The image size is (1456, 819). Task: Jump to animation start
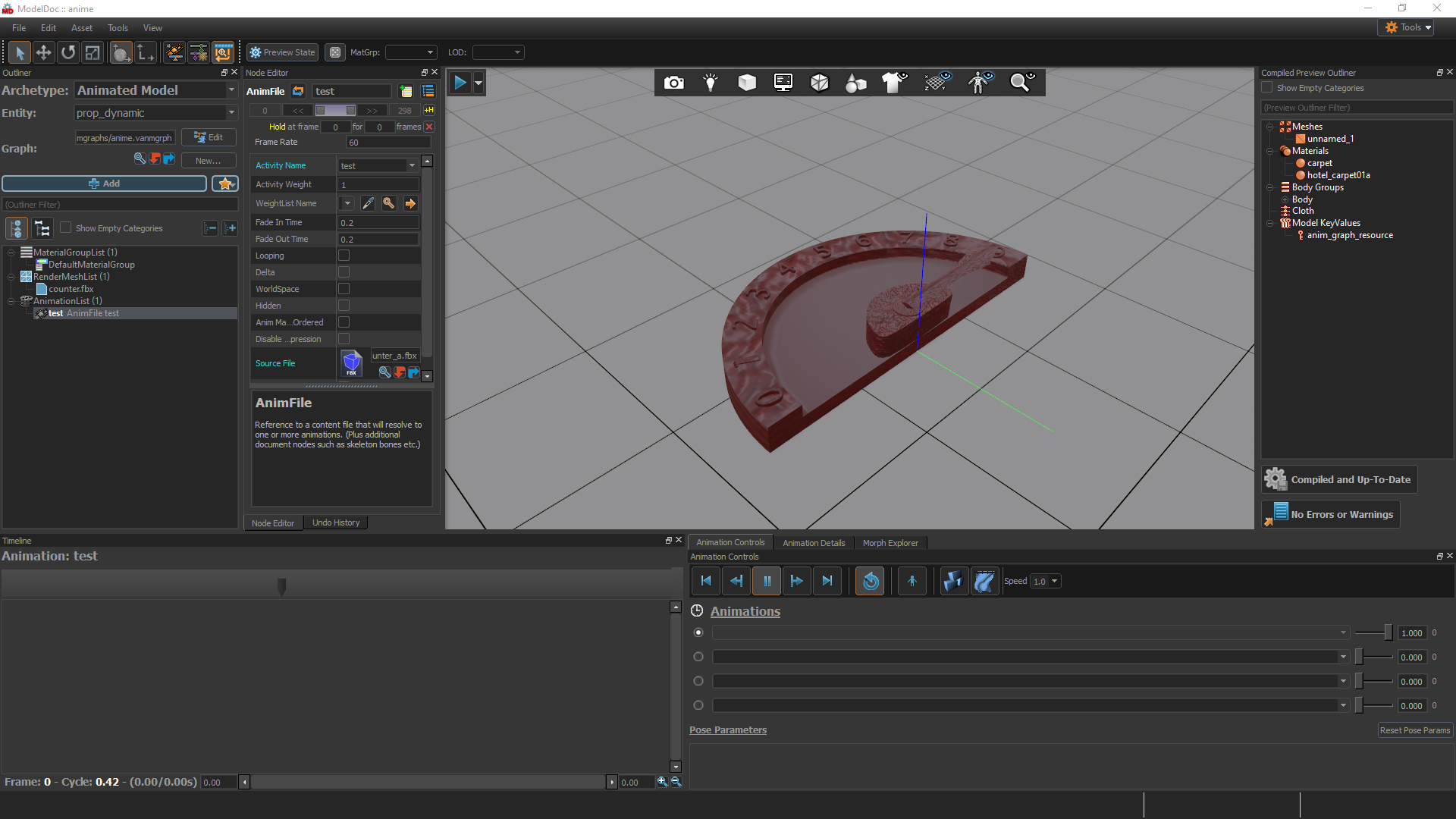(x=706, y=582)
